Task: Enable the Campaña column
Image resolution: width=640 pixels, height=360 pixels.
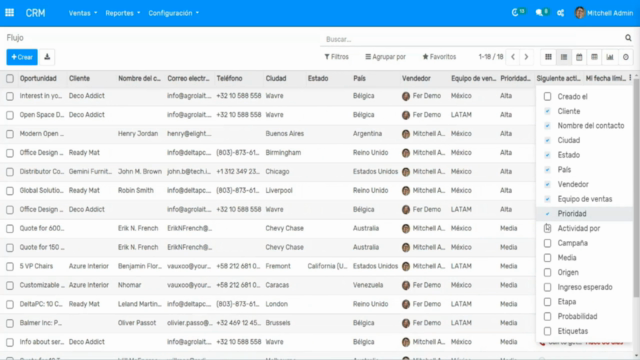Action: click(547, 243)
